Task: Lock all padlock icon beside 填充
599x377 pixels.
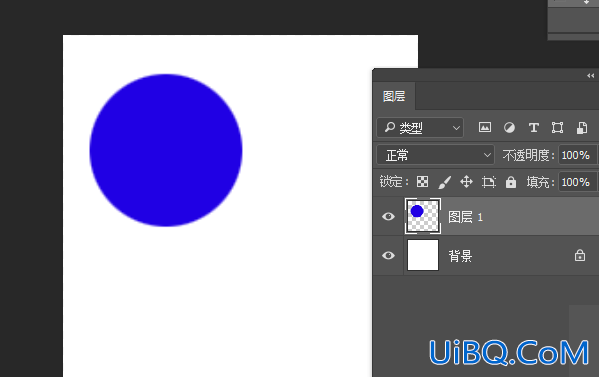Action: [x=511, y=182]
